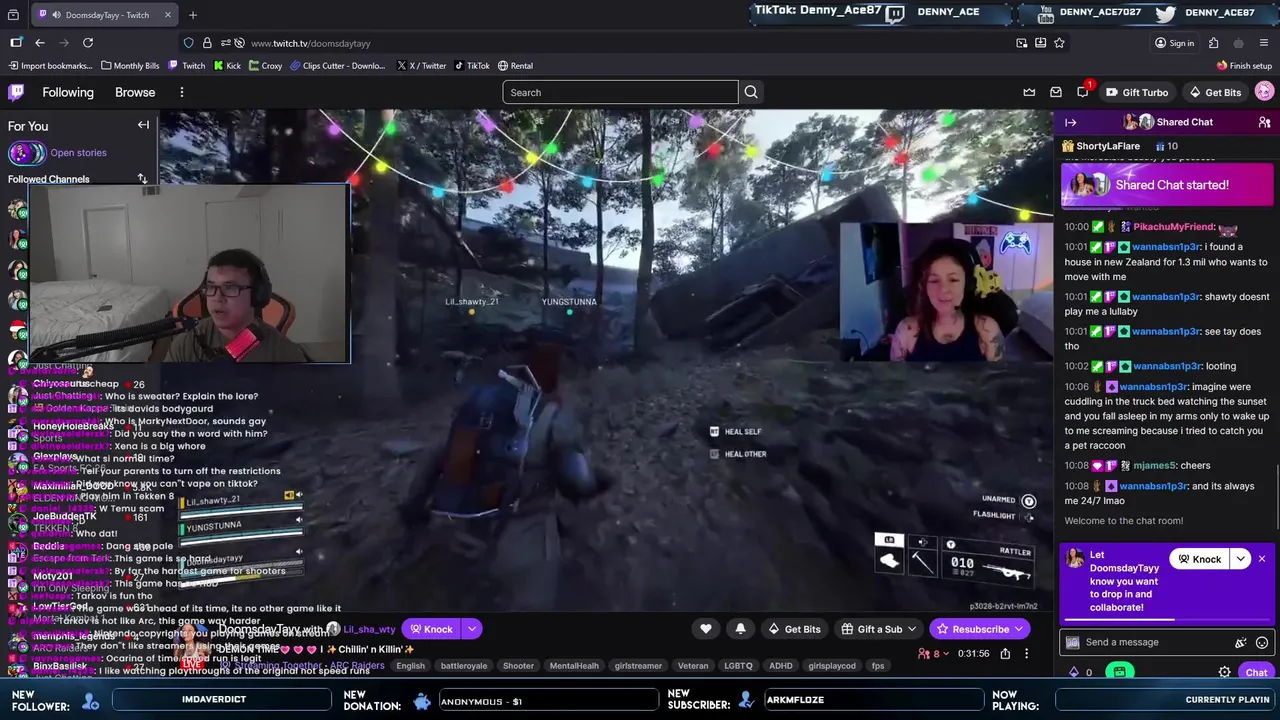Image resolution: width=1280 pixels, height=720 pixels.
Task: Open the Firefox tab list icon
Action: click(13, 15)
